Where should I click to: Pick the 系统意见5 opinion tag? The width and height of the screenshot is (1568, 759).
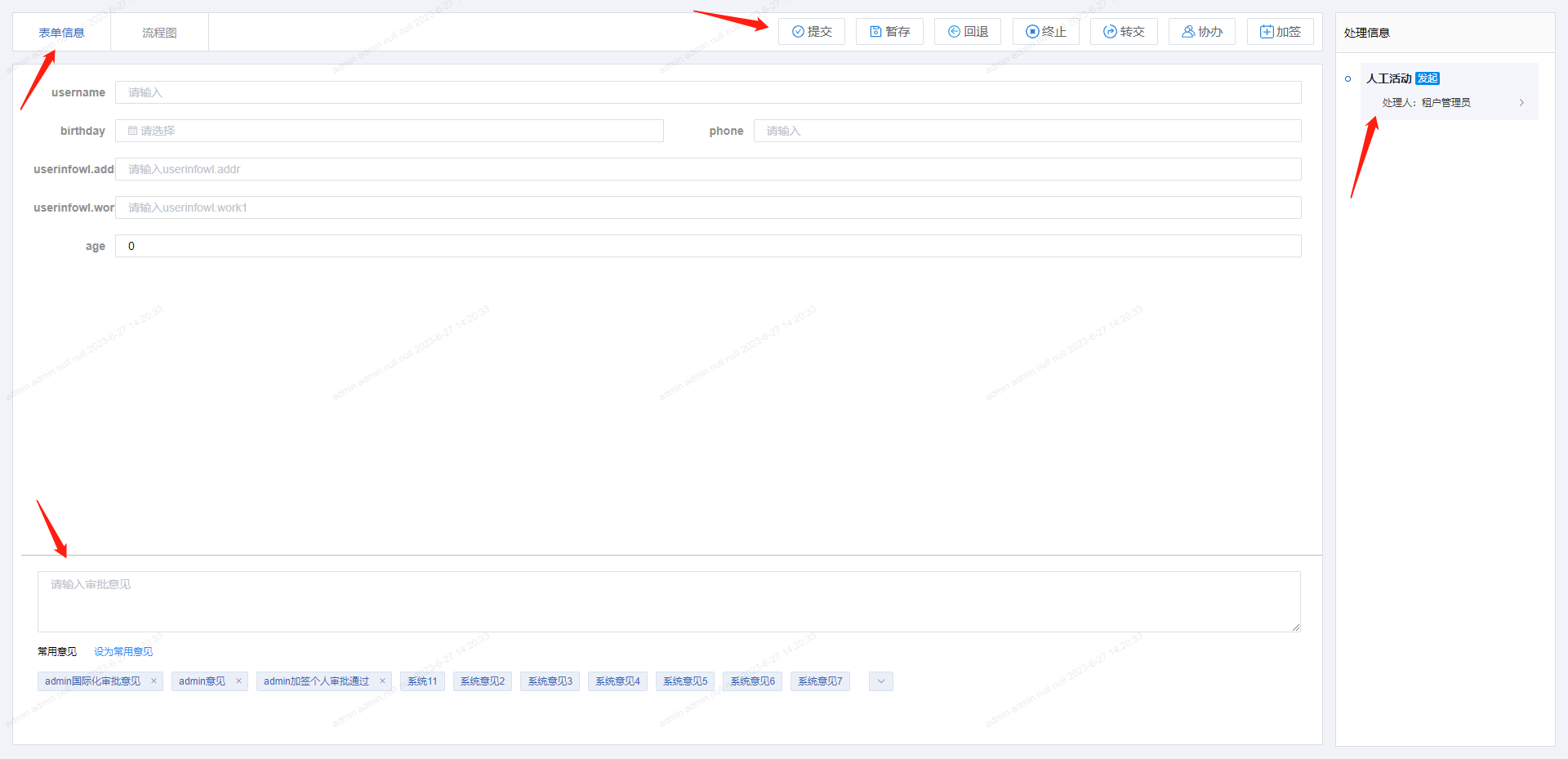[x=684, y=681]
